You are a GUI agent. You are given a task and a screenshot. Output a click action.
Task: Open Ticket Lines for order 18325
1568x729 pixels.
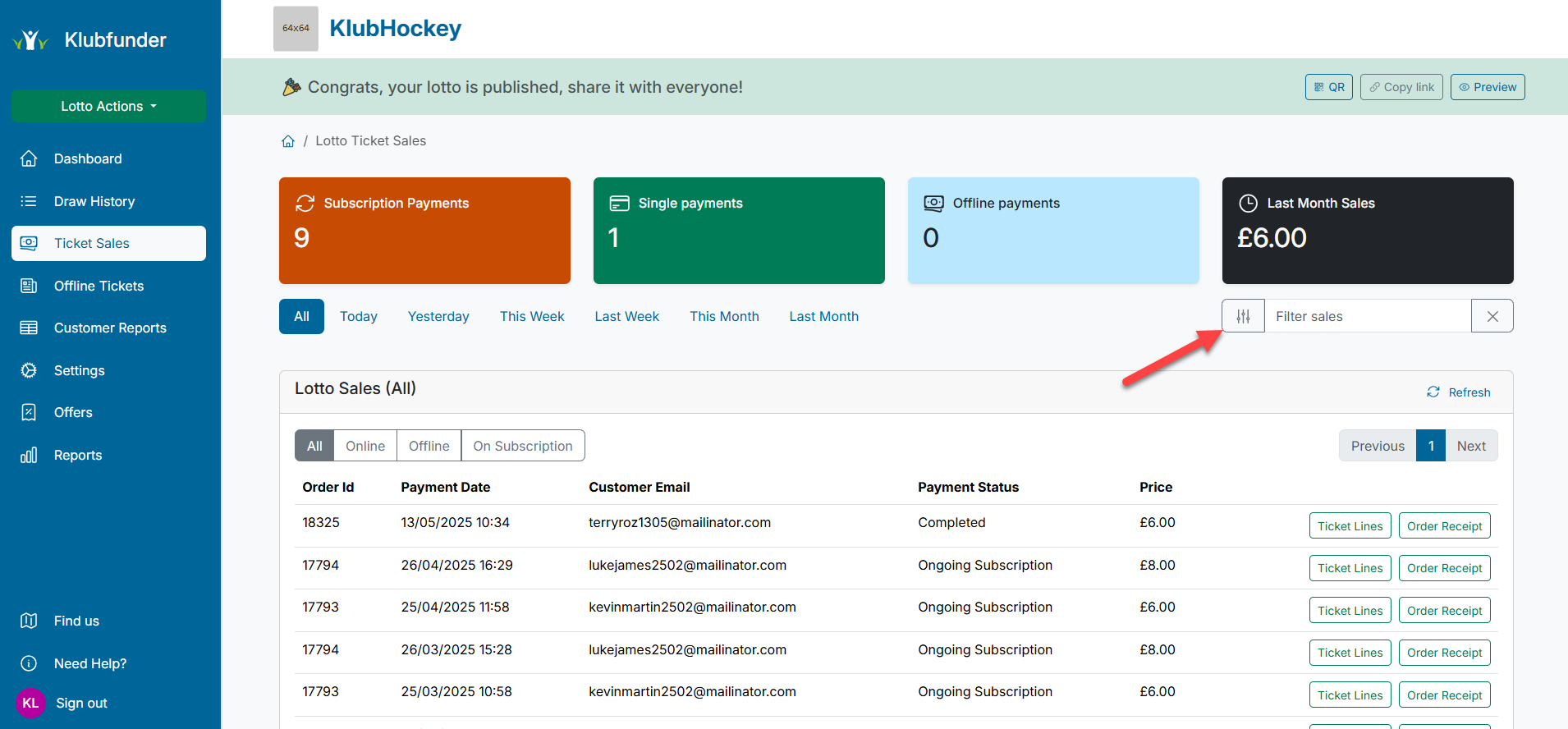pos(1350,526)
